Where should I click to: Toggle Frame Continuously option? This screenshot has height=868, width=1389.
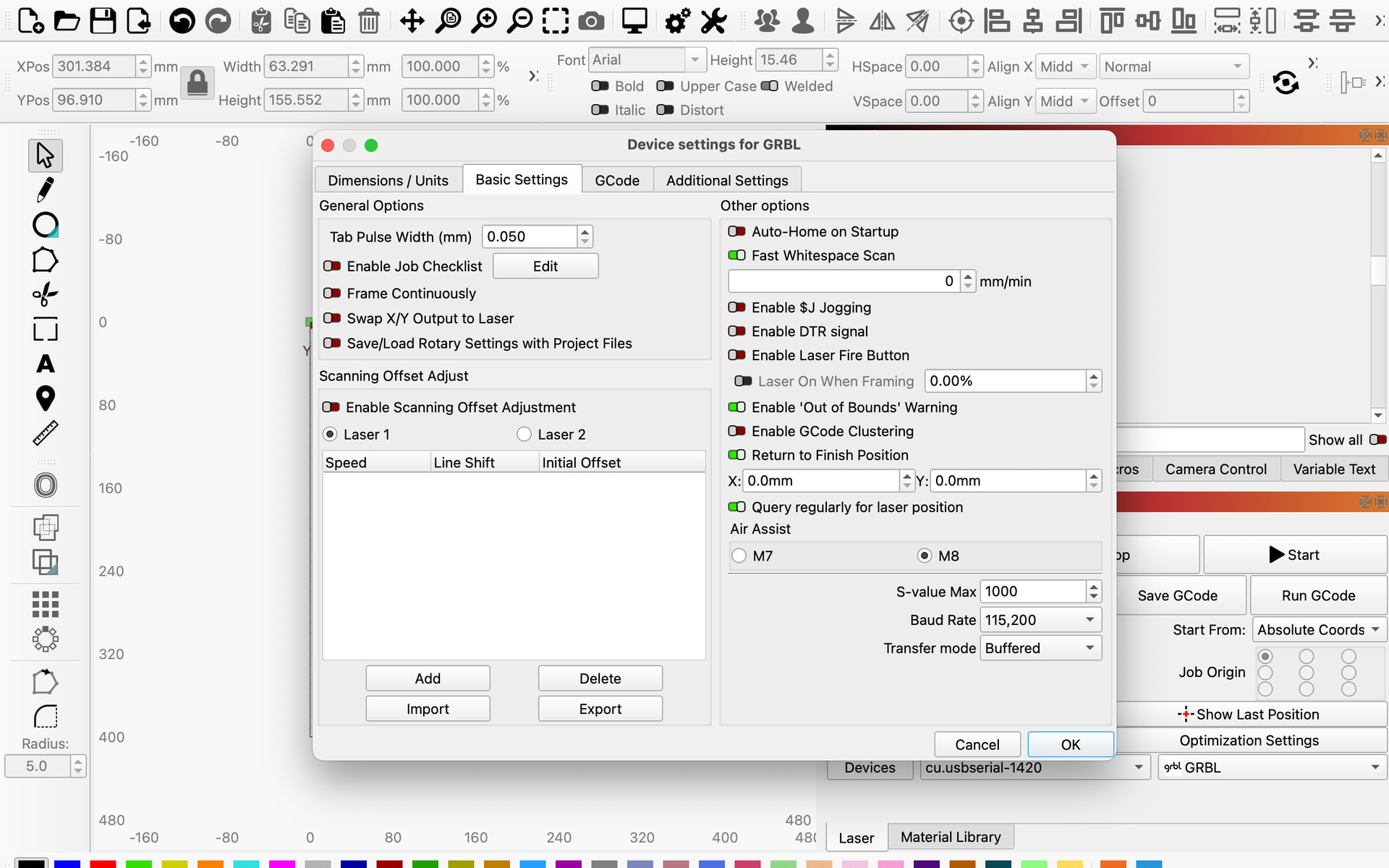332,294
